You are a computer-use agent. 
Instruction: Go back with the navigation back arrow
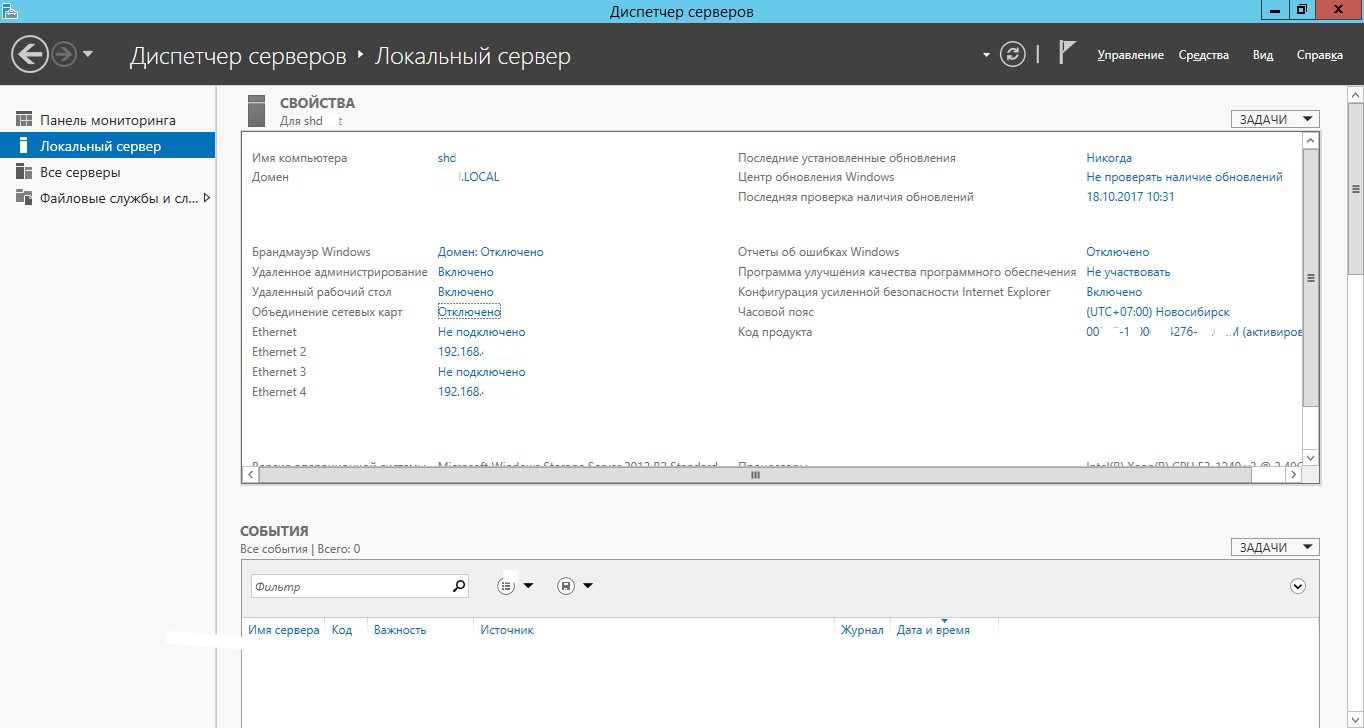coord(30,54)
